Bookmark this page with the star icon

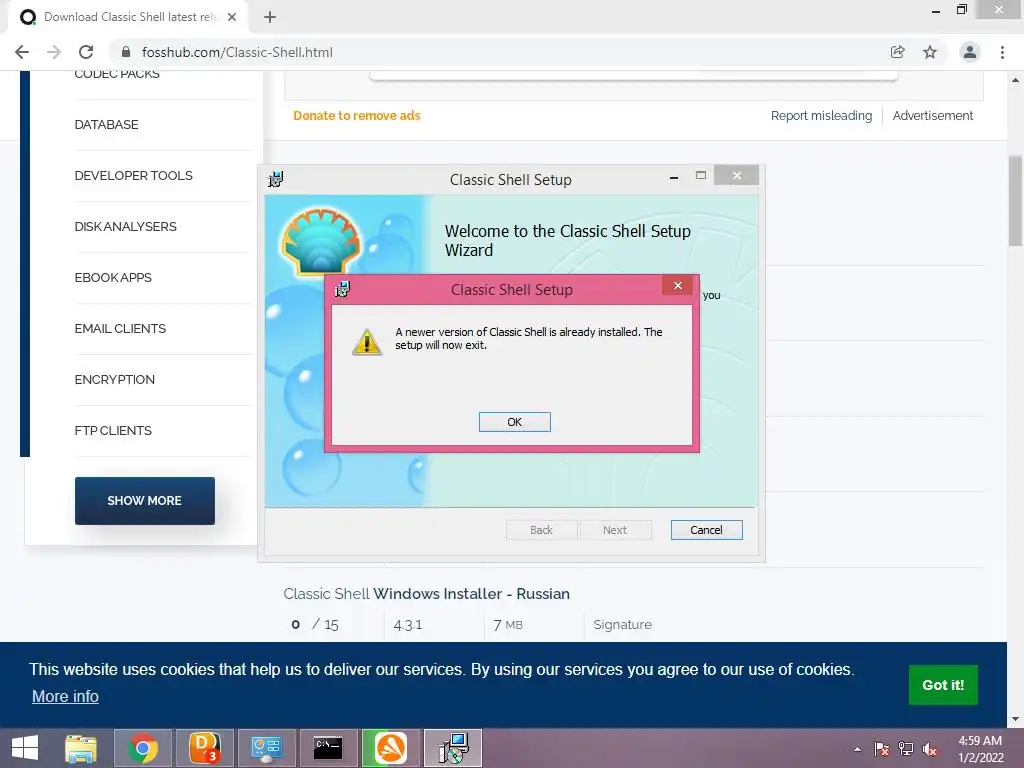click(x=930, y=52)
